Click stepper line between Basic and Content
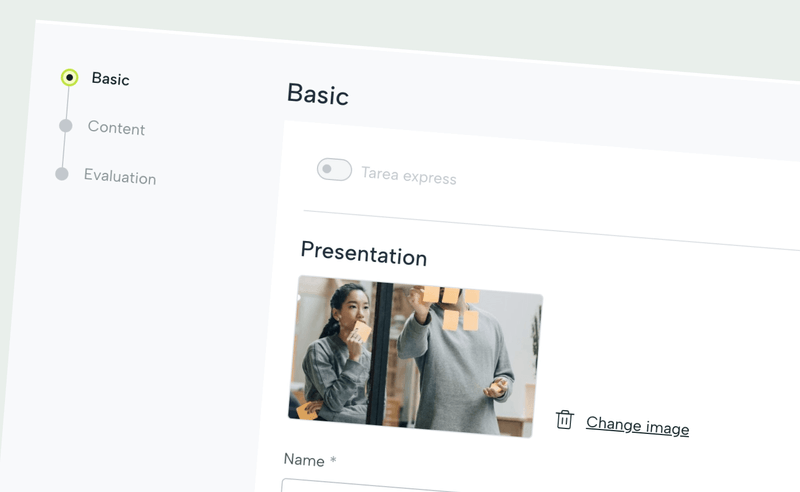Image resolution: width=800 pixels, height=492 pixels. click(68, 101)
